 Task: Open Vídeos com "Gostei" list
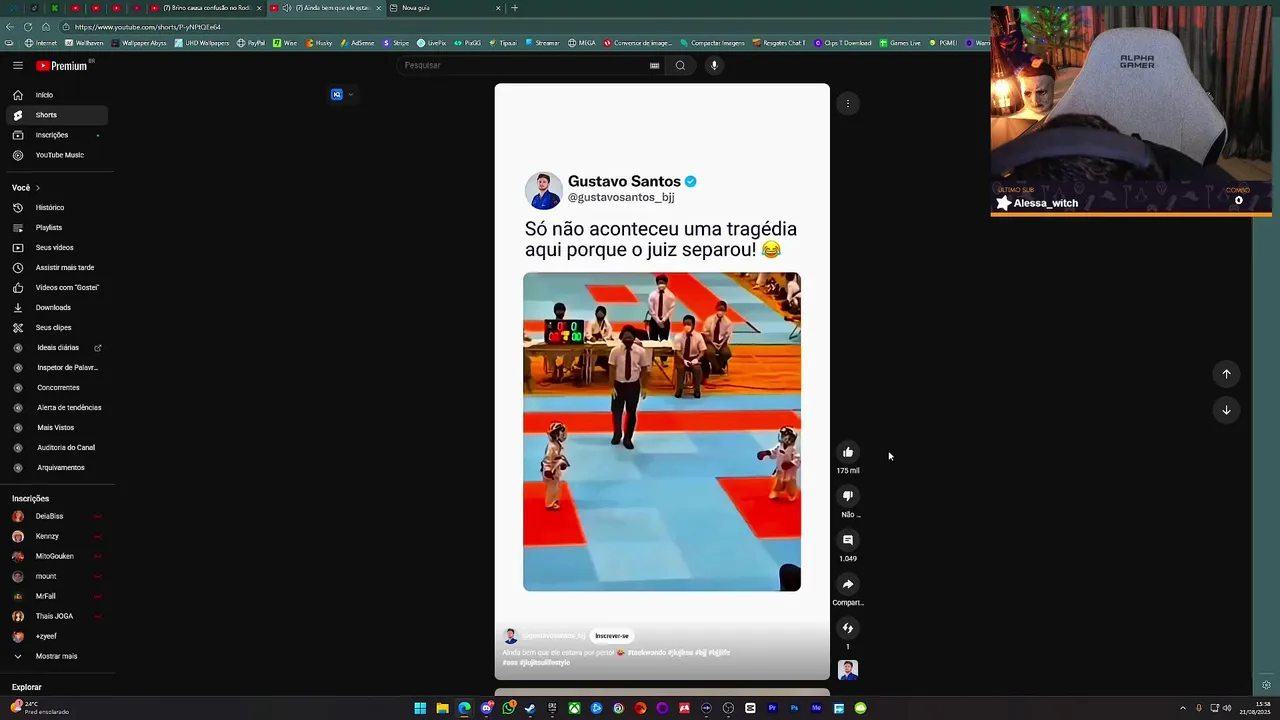coord(57,288)
